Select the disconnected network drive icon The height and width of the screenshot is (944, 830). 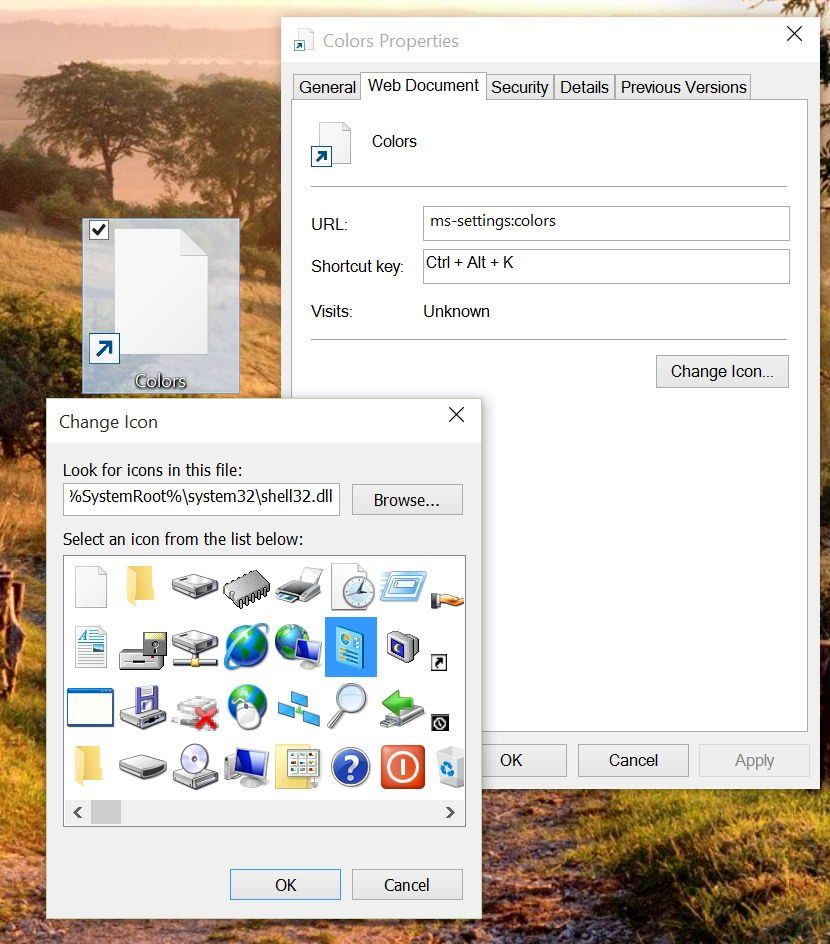[193, 707]
